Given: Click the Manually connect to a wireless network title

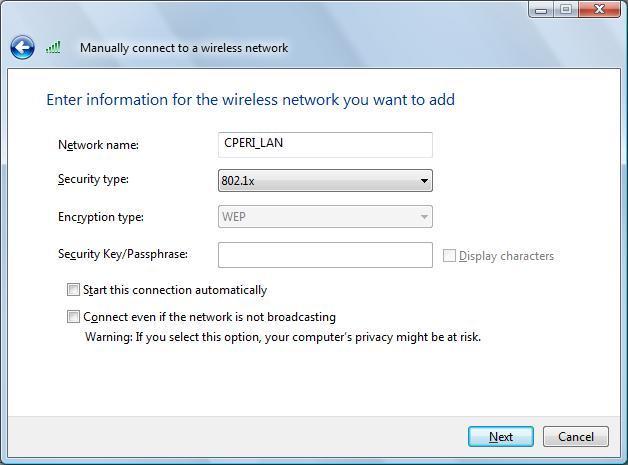Looking at the screenshot, I should coord(184,48).
